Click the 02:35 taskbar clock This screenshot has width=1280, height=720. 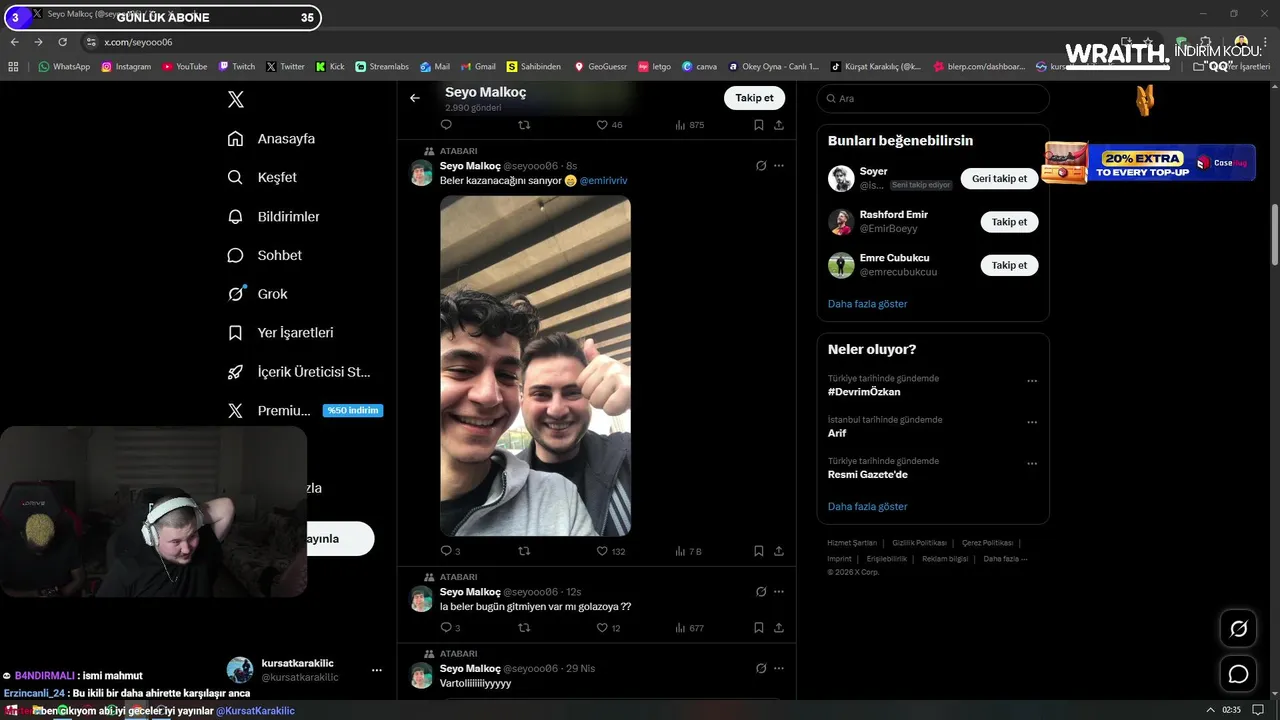[1231, 710]
